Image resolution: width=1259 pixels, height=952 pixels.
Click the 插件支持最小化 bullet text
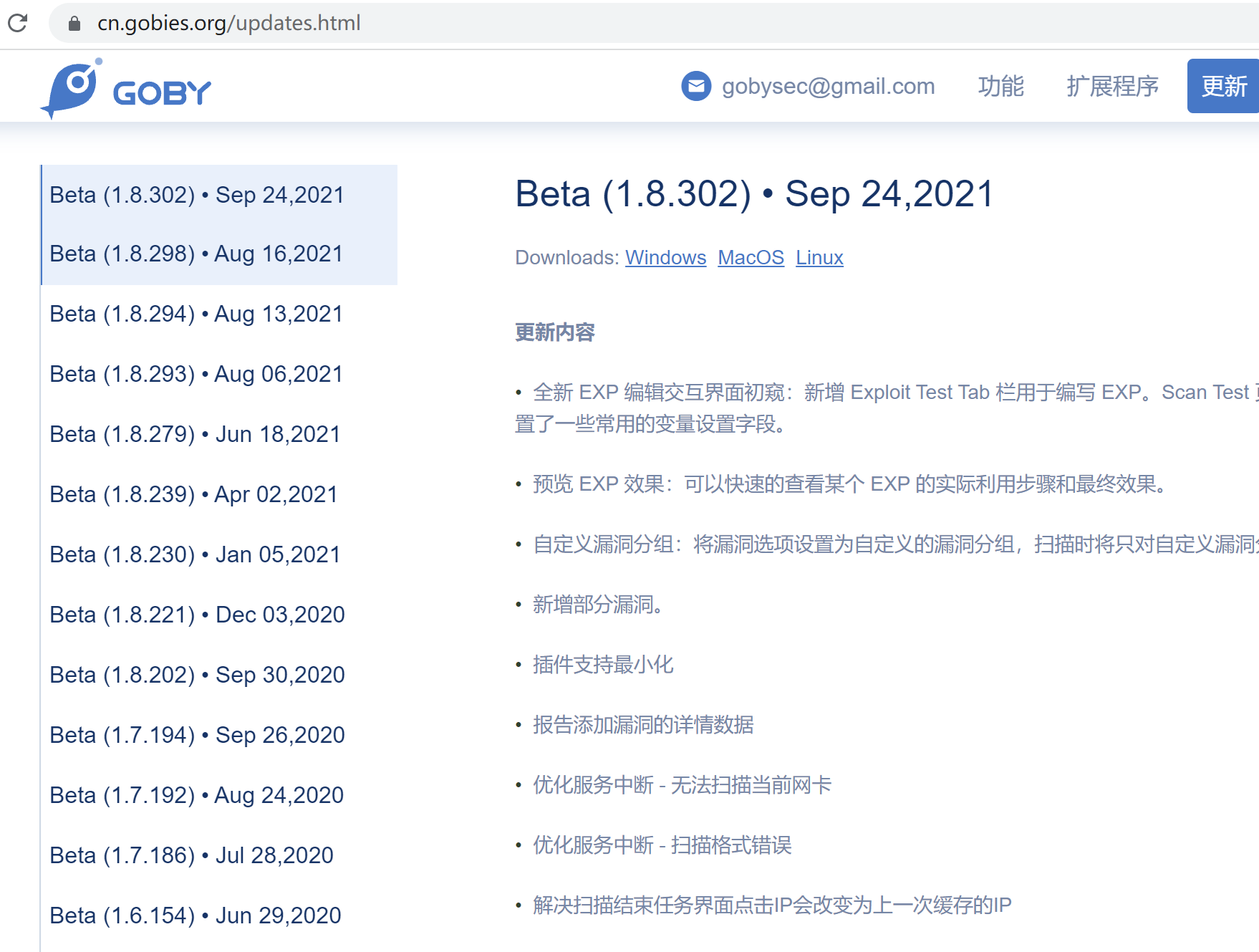click(603, 665)
